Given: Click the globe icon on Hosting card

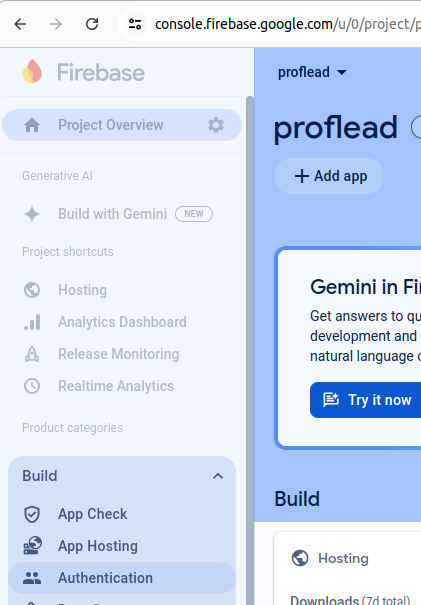Looking at the screenshot, I should [300, 558].
